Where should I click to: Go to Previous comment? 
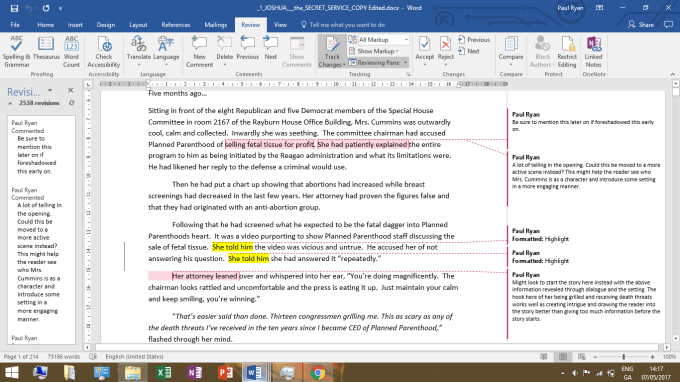point(248,49)
